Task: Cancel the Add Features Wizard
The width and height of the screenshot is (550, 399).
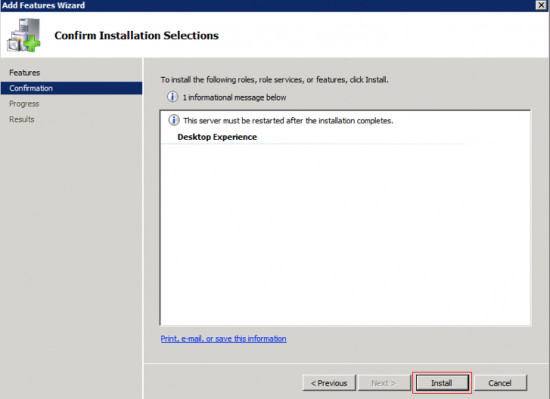Action: (x=500, y=383)
